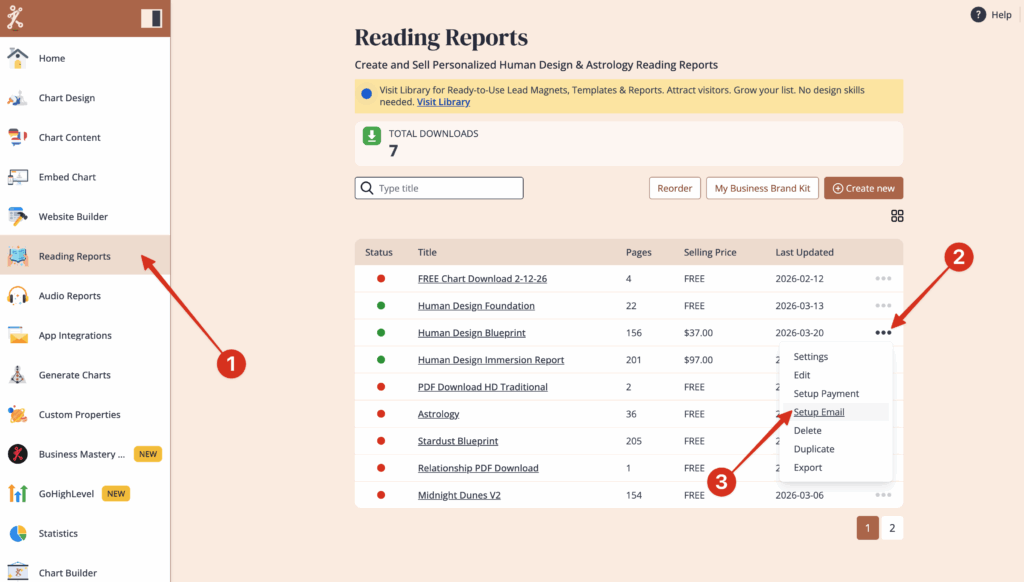Click the Create new button
1024x582 pixels.
(x=863, y=188)
